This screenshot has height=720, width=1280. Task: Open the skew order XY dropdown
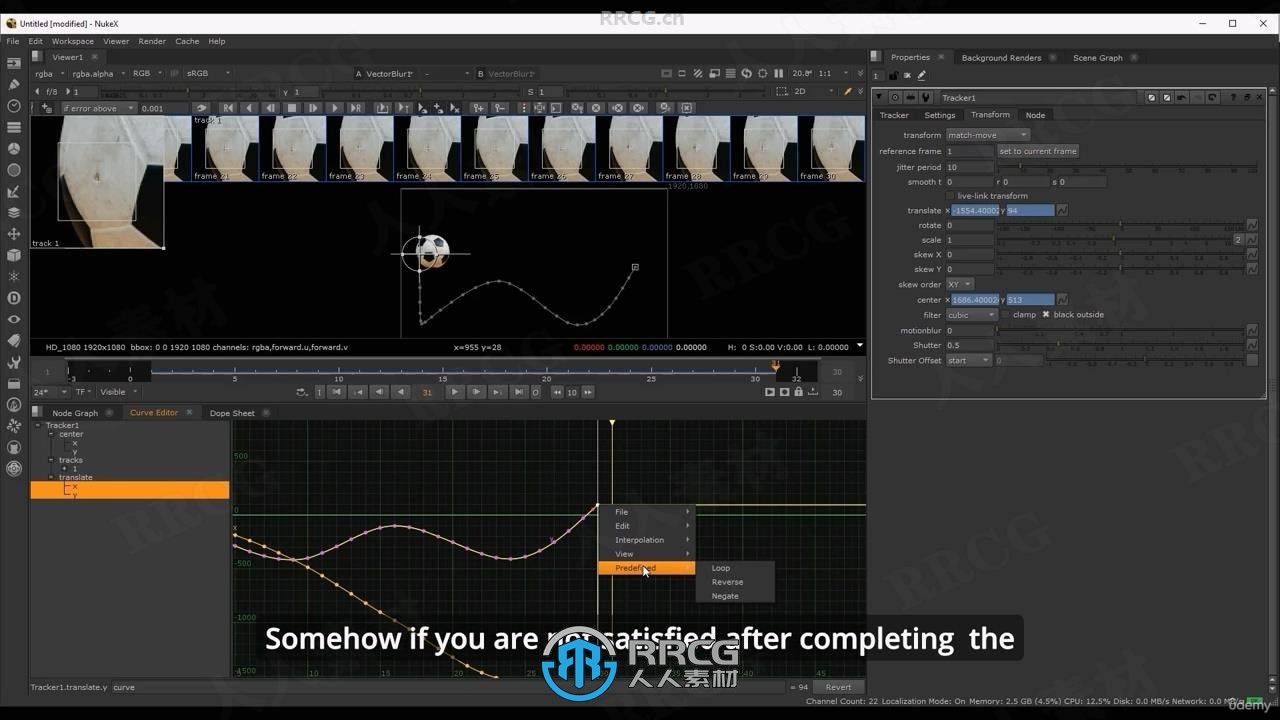960,285
